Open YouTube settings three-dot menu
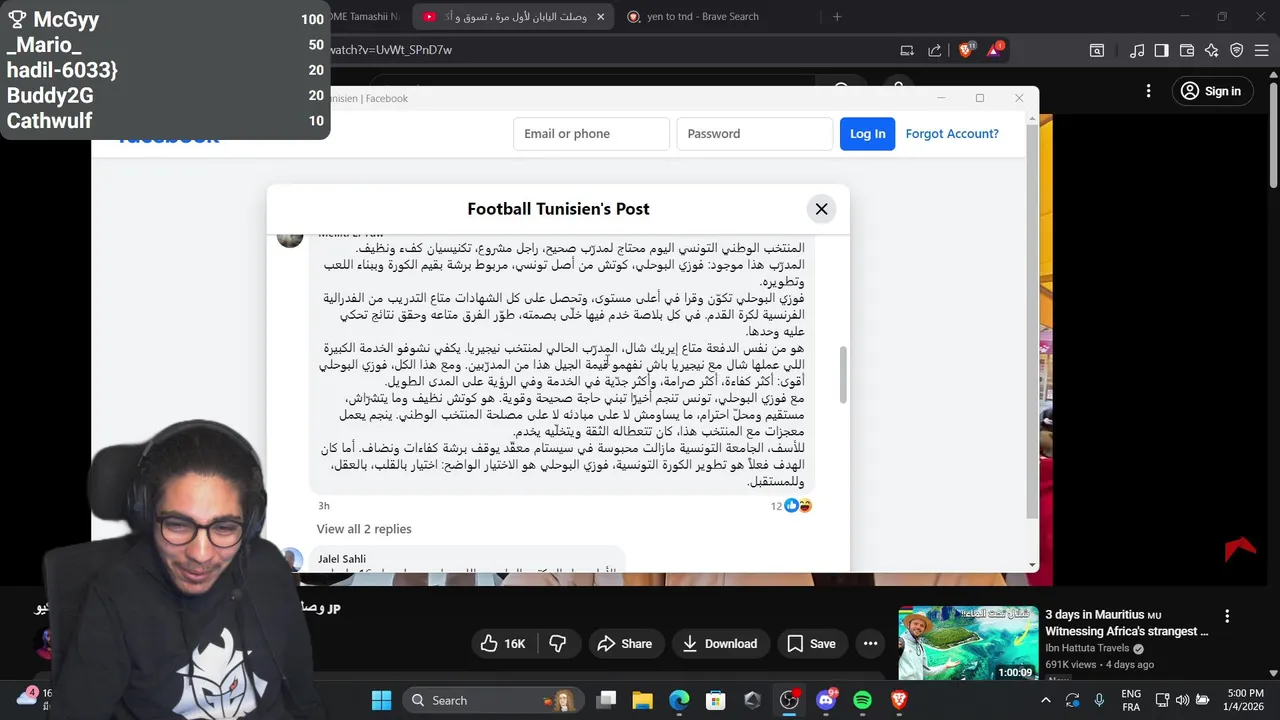This screenshot has height=720, width=1280. pyautogui.click(x=1148, y=91)
